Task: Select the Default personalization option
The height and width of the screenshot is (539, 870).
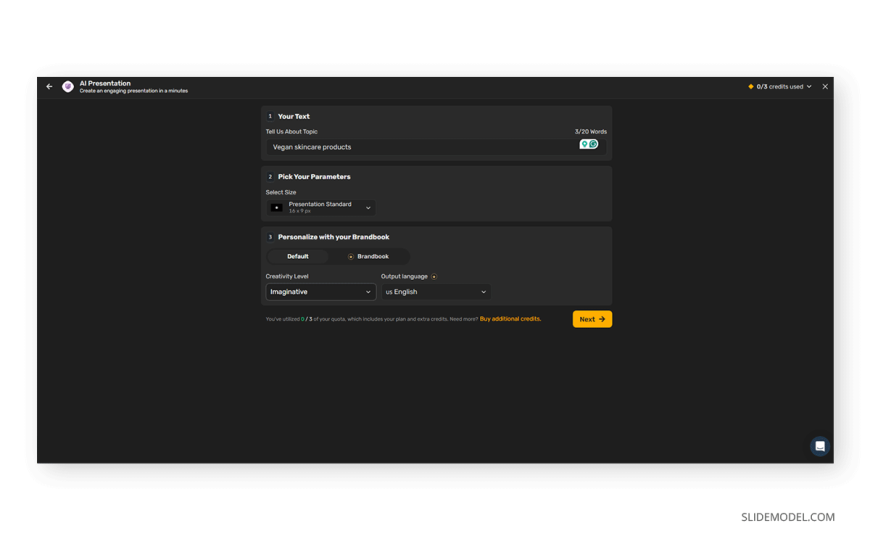Action: (x=298, y=257)
